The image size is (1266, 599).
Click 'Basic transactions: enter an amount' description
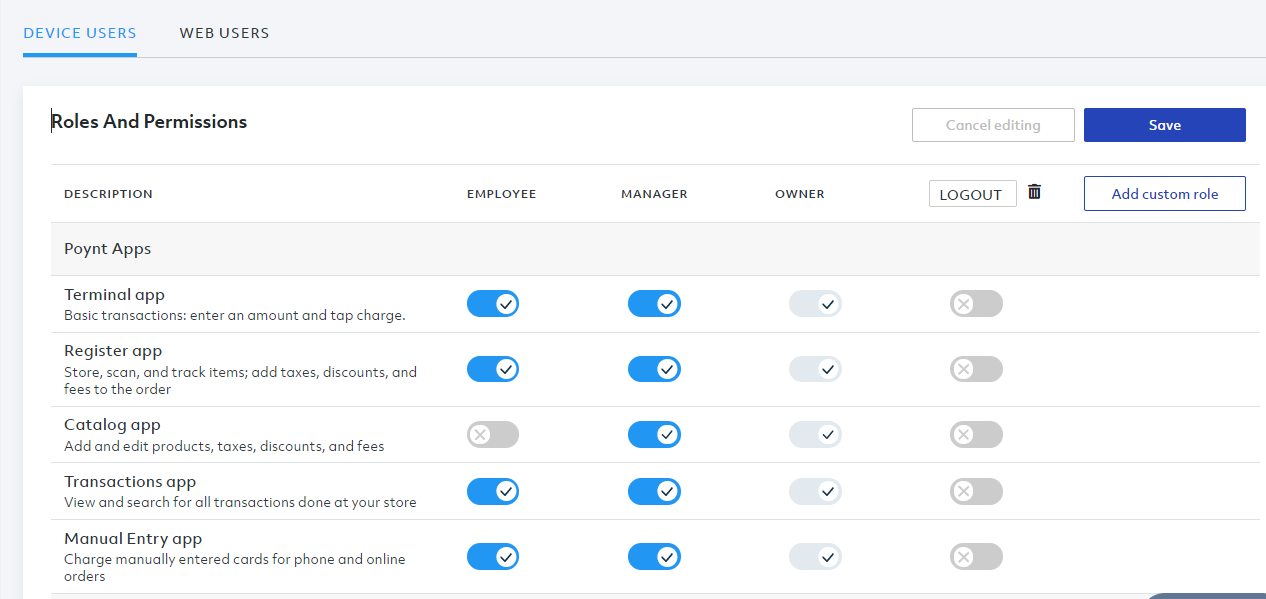235,315
